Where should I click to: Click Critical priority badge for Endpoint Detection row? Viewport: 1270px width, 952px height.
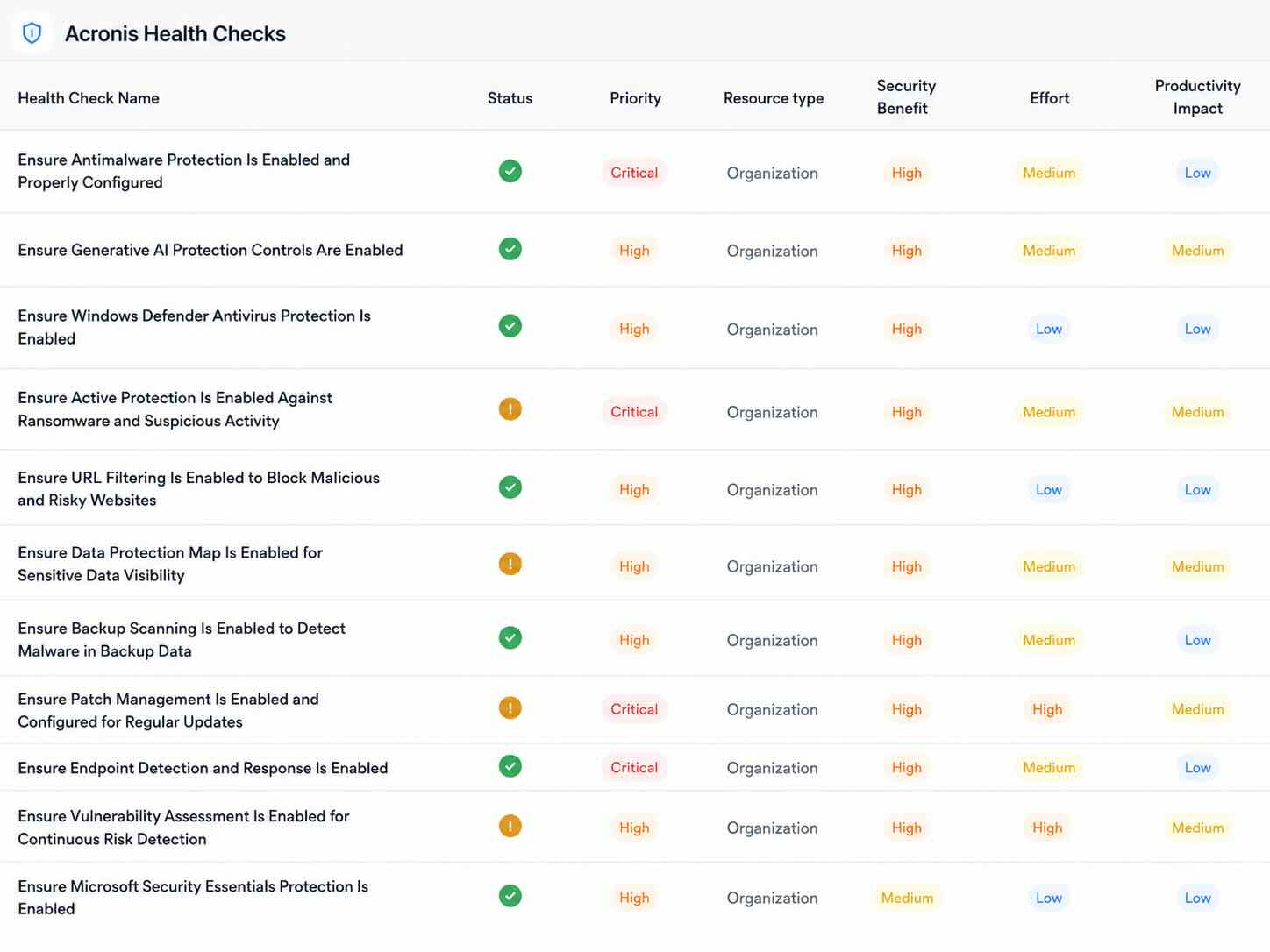click(x=634, y=767)
